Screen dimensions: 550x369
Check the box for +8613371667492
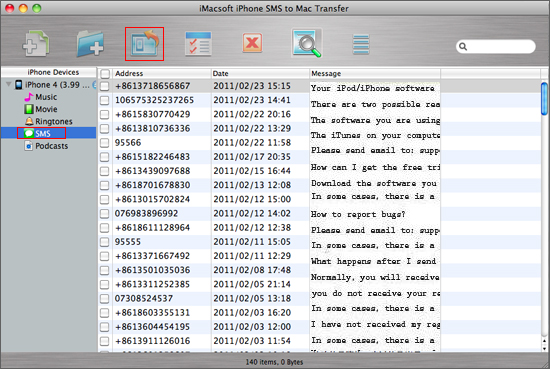pyautogui.click(x=105, y=256)
